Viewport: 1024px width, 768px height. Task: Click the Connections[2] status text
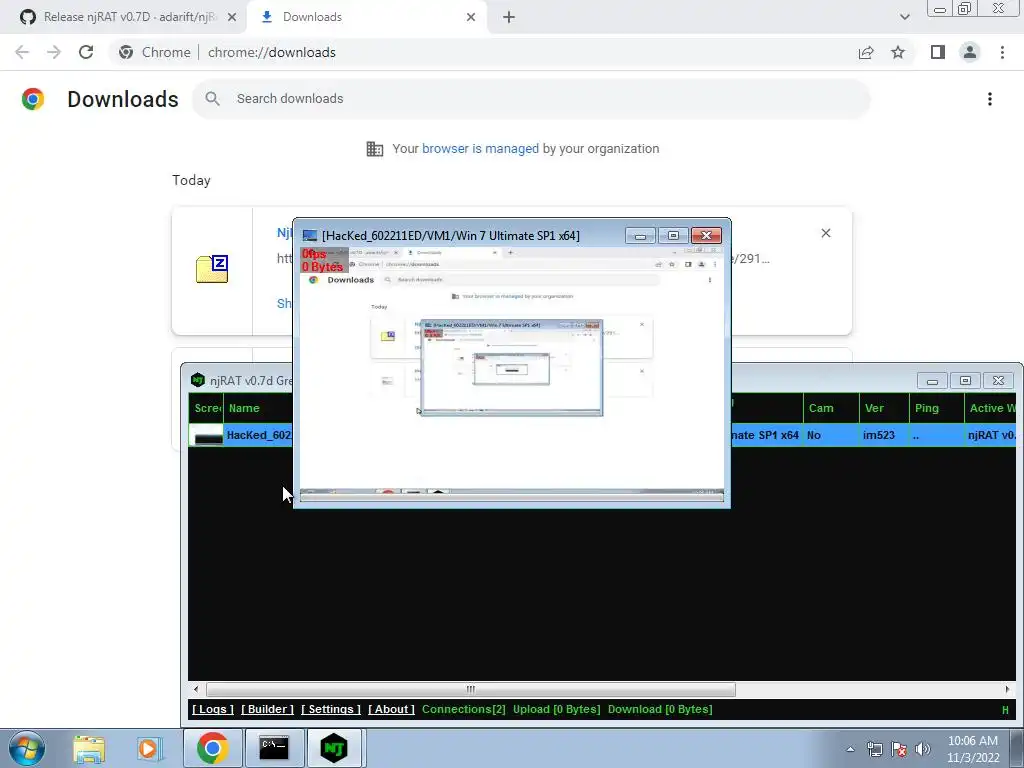tap(464, 709)
